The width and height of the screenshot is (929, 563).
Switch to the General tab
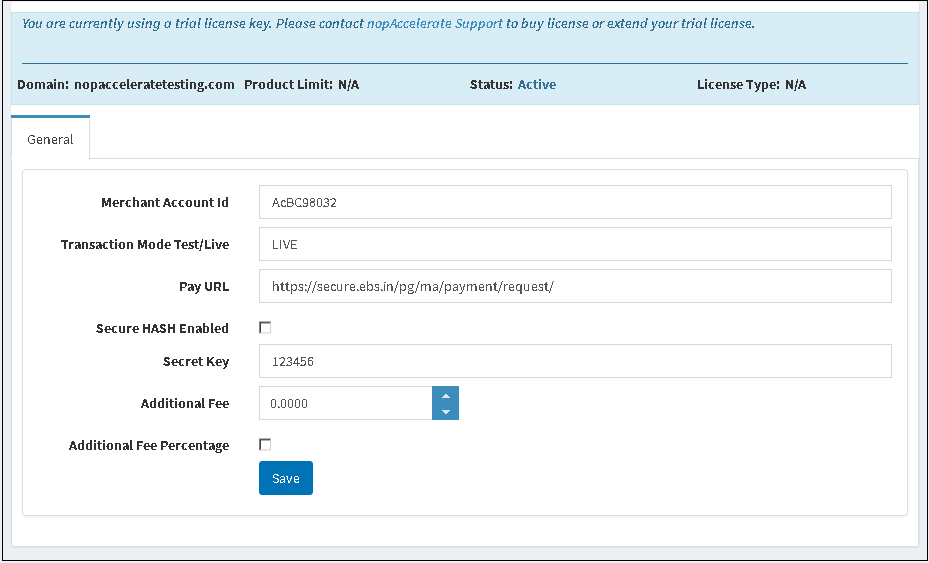pos(50,139)
